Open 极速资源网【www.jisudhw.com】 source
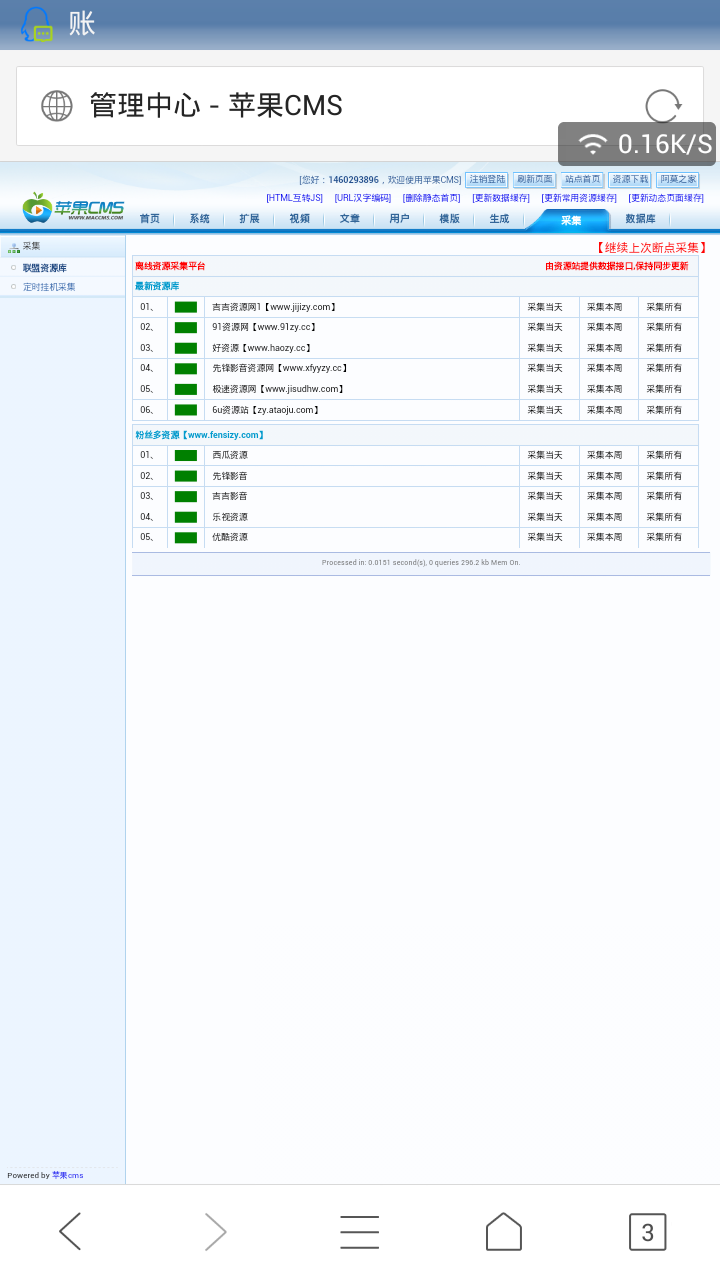720x1280 pixels. pyautogui.click(x=279, y=389)
